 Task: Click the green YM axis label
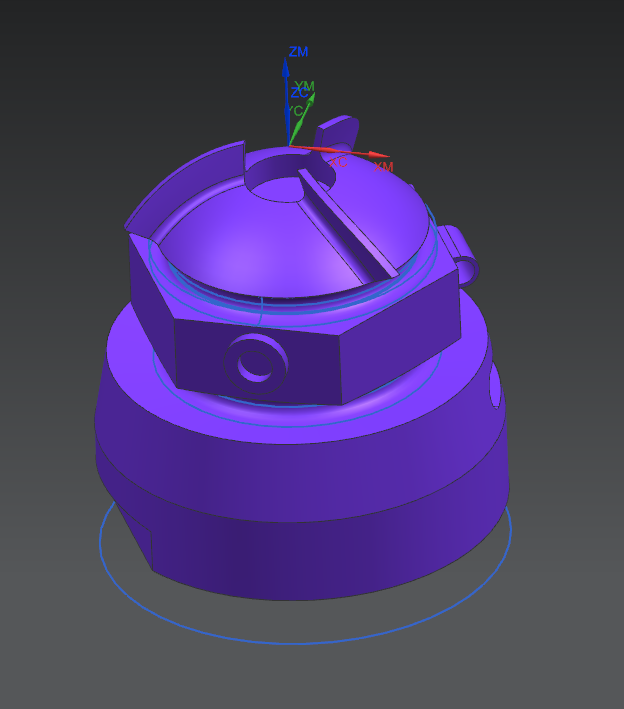tap(305, 87)
